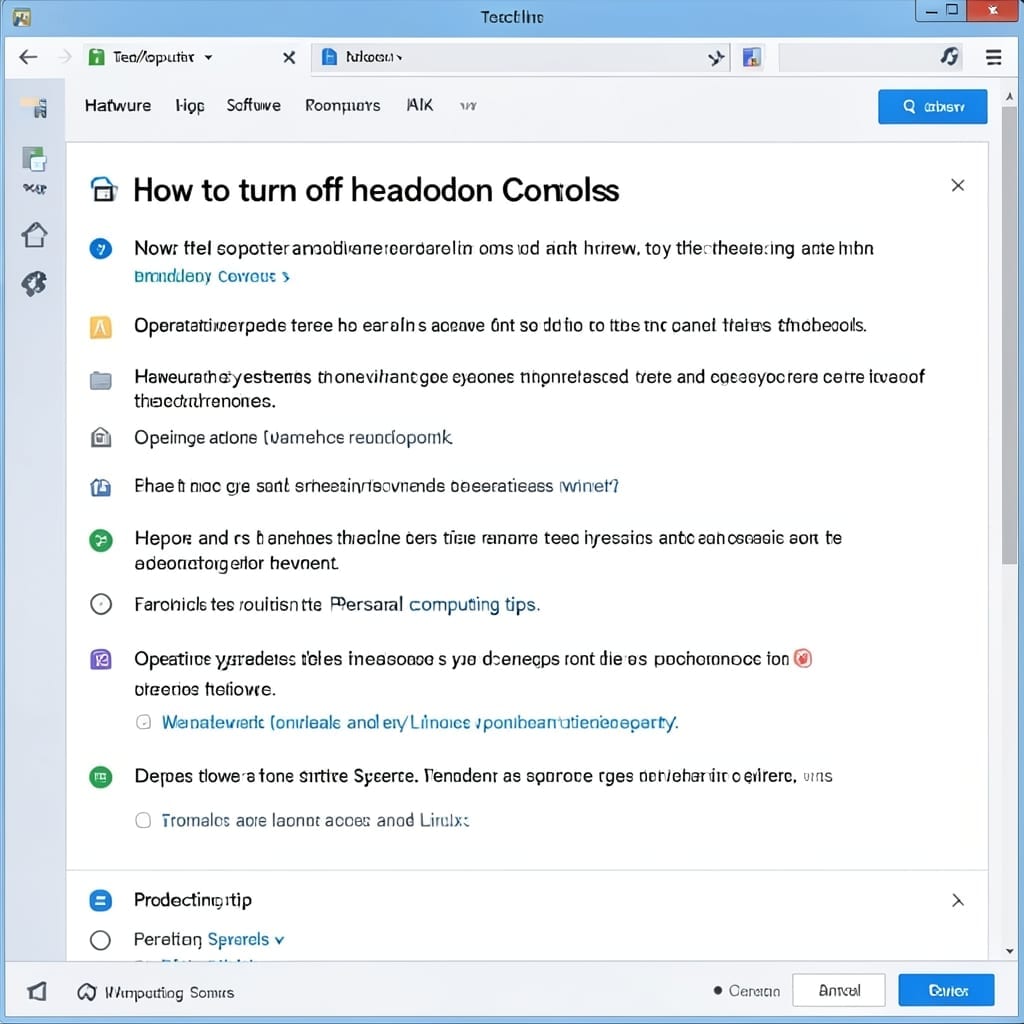Viewport: 1024px width, 1024px height.
Task: Click the blue button at bottom right
Action: point(946,991)
